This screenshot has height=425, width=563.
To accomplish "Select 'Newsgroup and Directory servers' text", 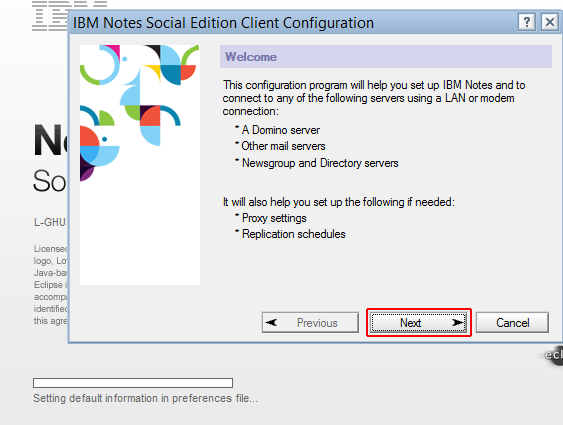I will point(320,163).
